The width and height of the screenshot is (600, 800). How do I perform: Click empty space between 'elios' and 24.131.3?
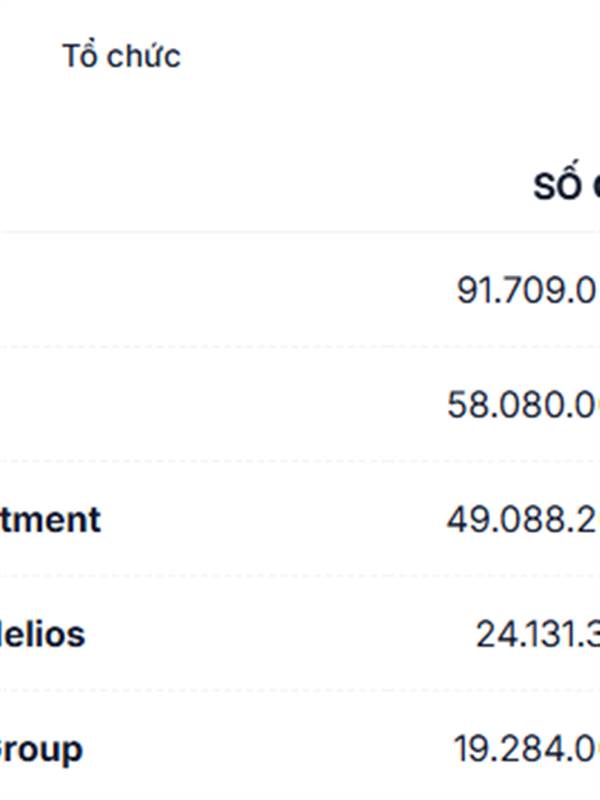coord(281,634)
